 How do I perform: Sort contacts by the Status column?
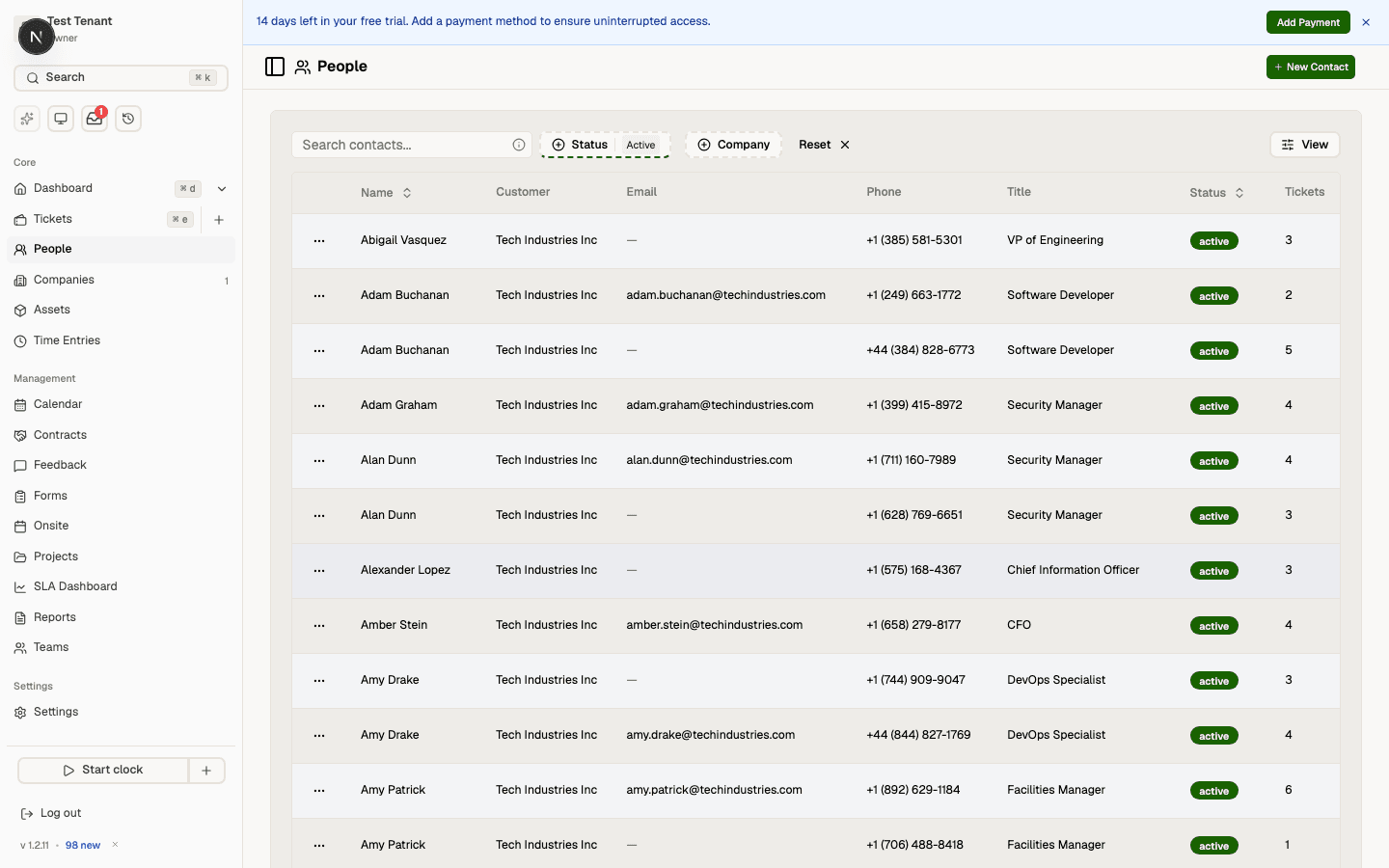coord(1240,192)
